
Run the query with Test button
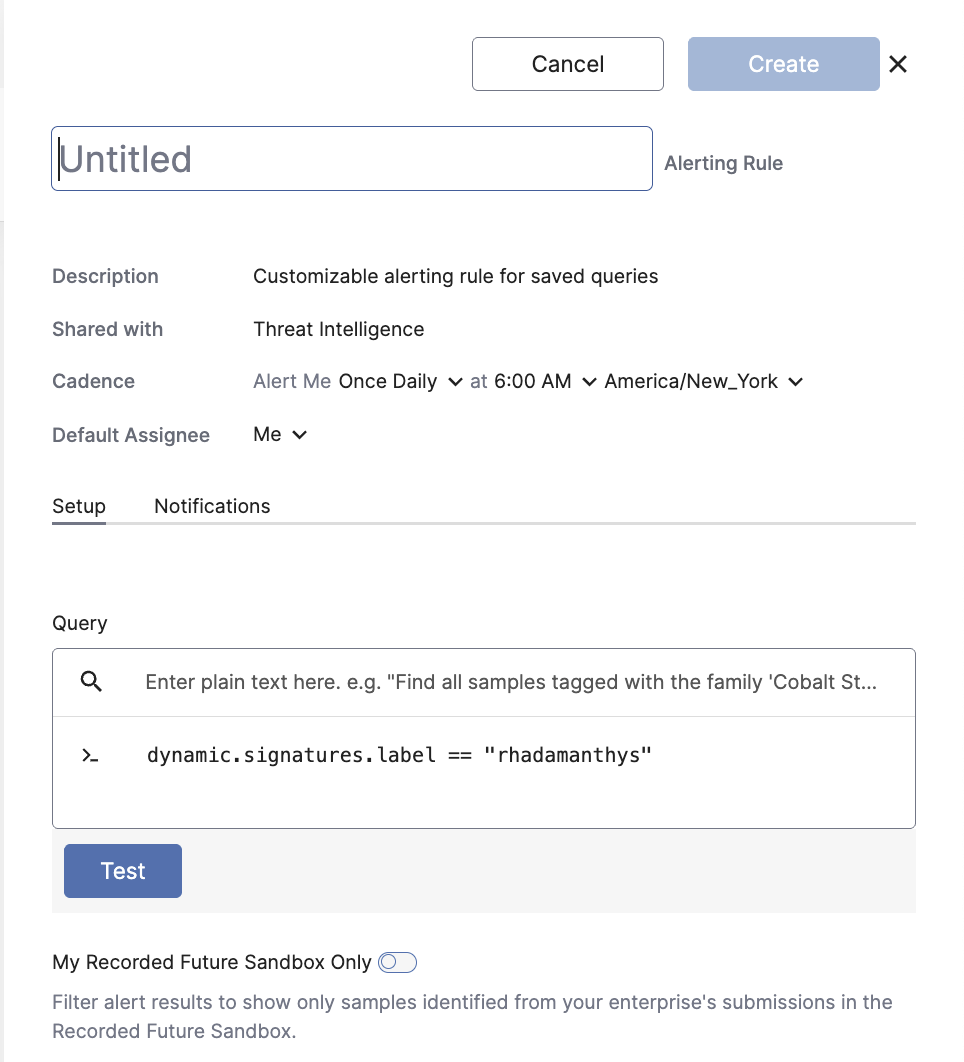123,871
